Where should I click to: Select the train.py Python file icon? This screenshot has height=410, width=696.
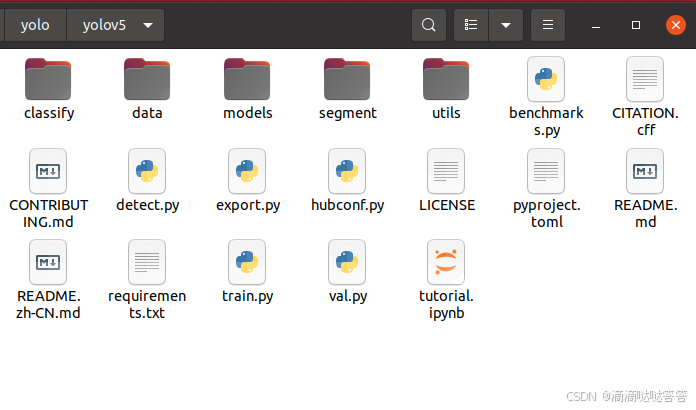click(247, 262)
